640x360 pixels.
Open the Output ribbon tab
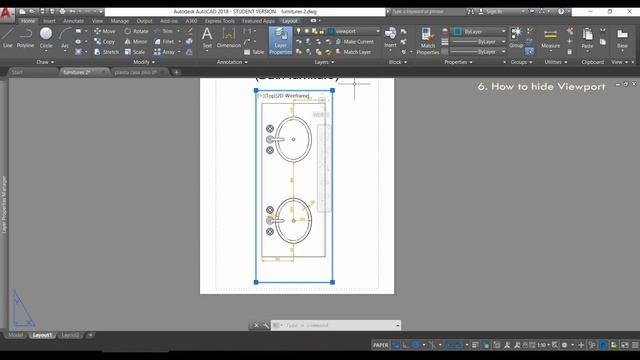coord(144,21)
